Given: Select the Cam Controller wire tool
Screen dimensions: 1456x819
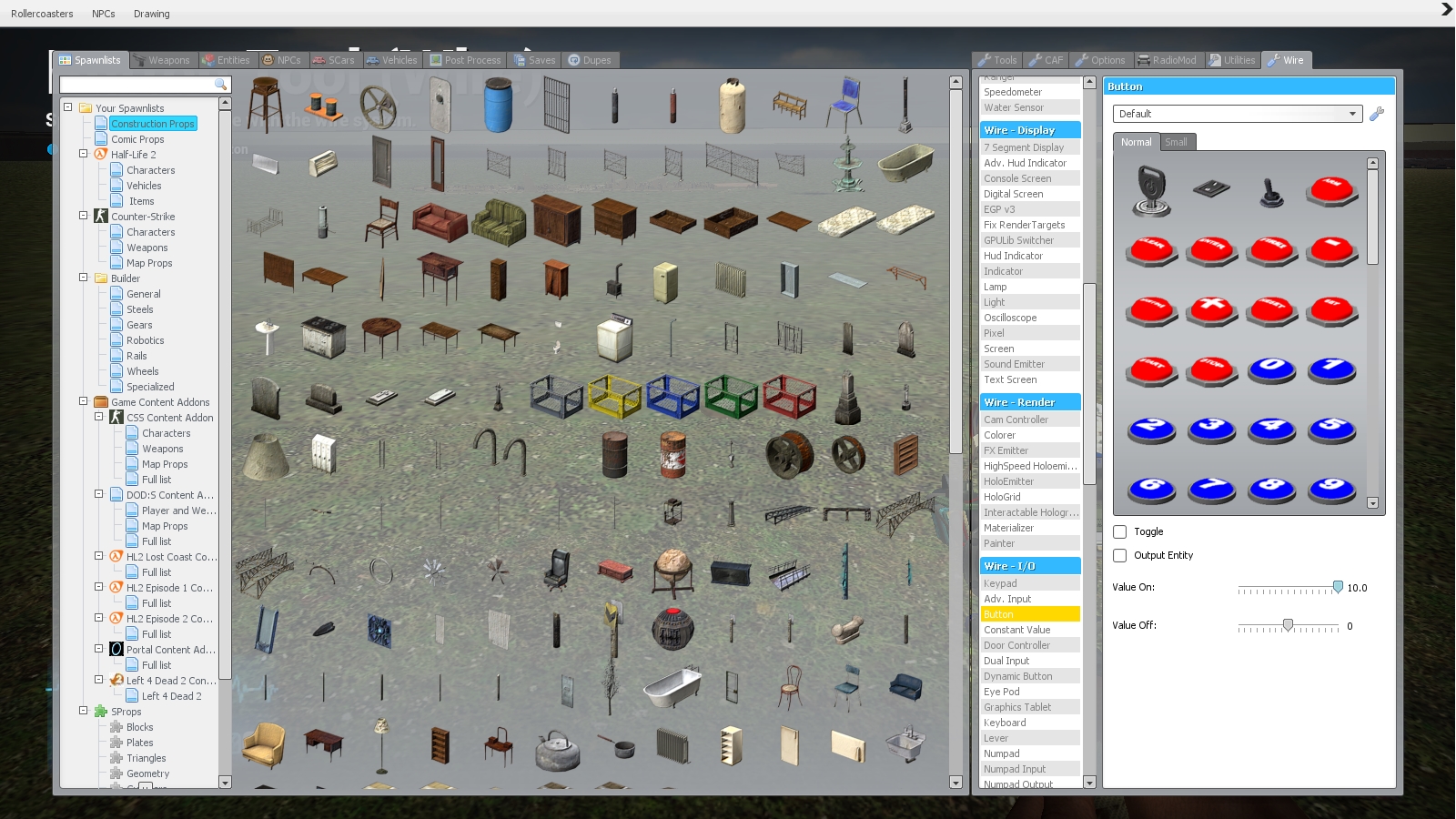Looking at the screenshot, I should point(1030,420).
